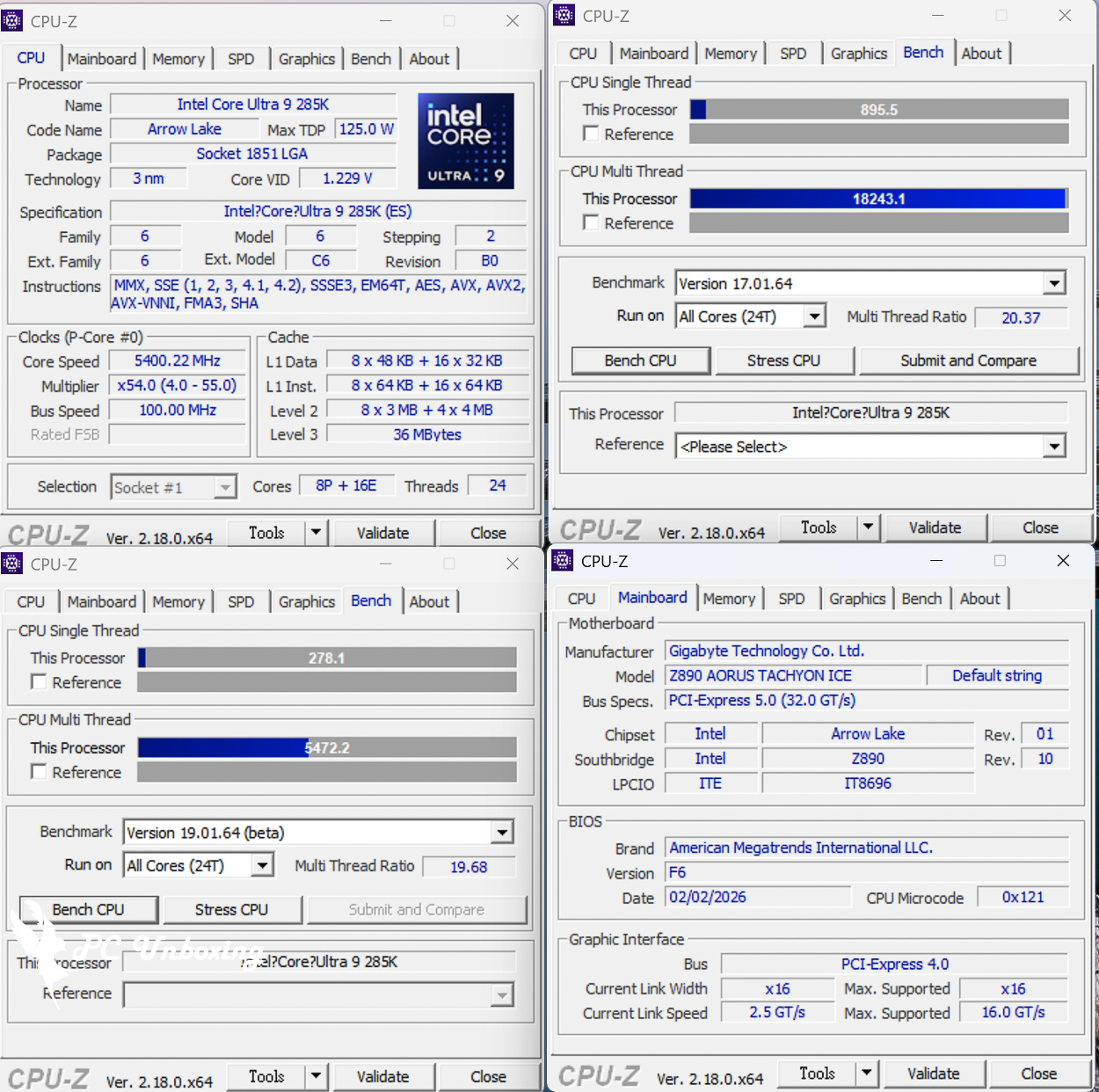Viewport: 1099px width, 1092px height.
Task: Click CPU-Z icon in the Mainboard window title bar
Action: (x=563, y=561)
